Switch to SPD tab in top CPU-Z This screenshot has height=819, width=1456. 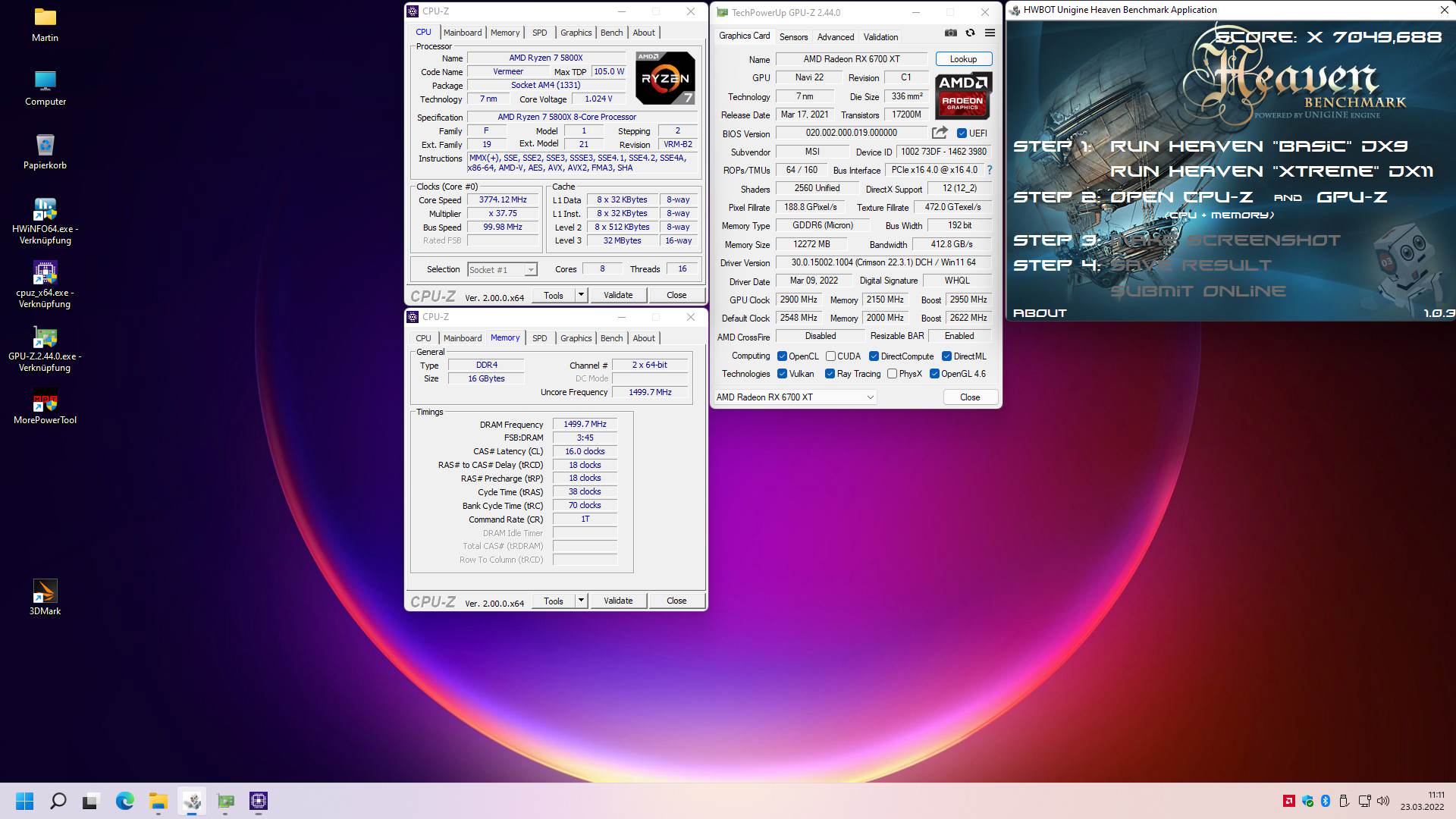(539, 33)
